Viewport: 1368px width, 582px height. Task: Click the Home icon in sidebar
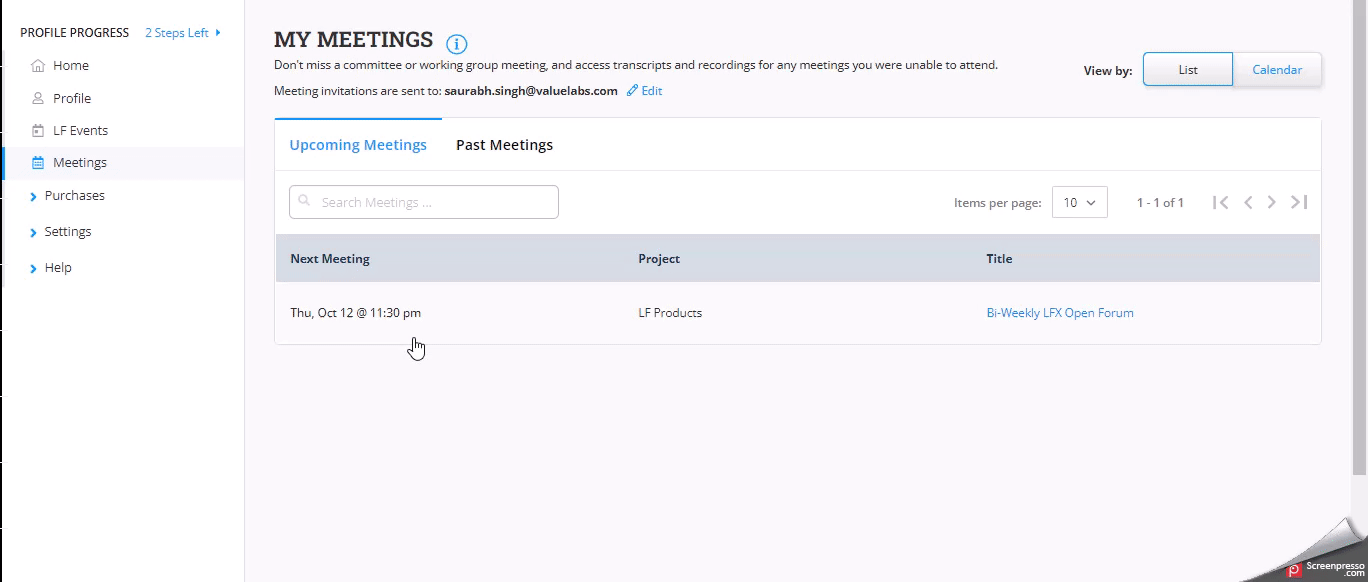(38, 66)
